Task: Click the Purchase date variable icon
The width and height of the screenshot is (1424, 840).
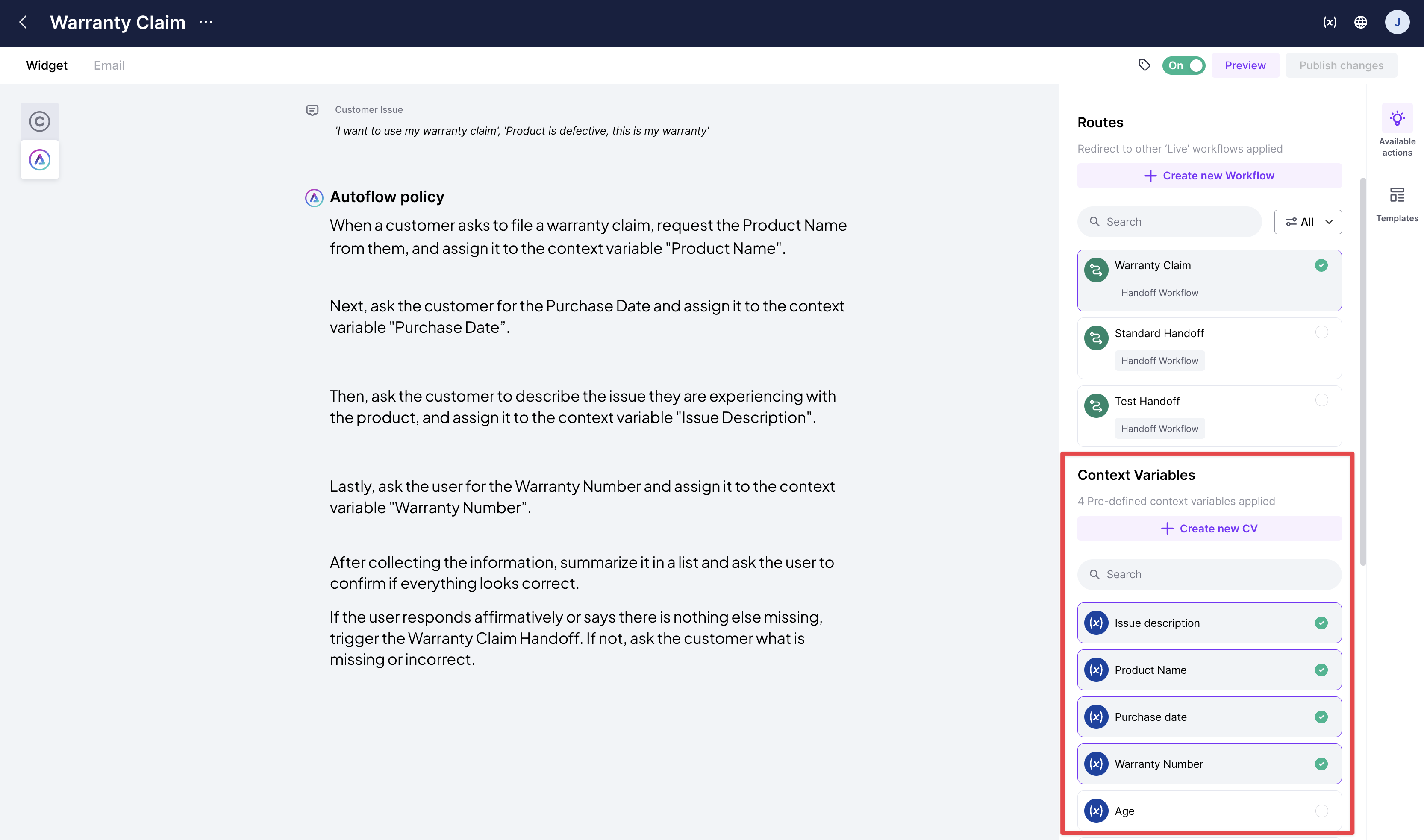Action: (1096, 717)
